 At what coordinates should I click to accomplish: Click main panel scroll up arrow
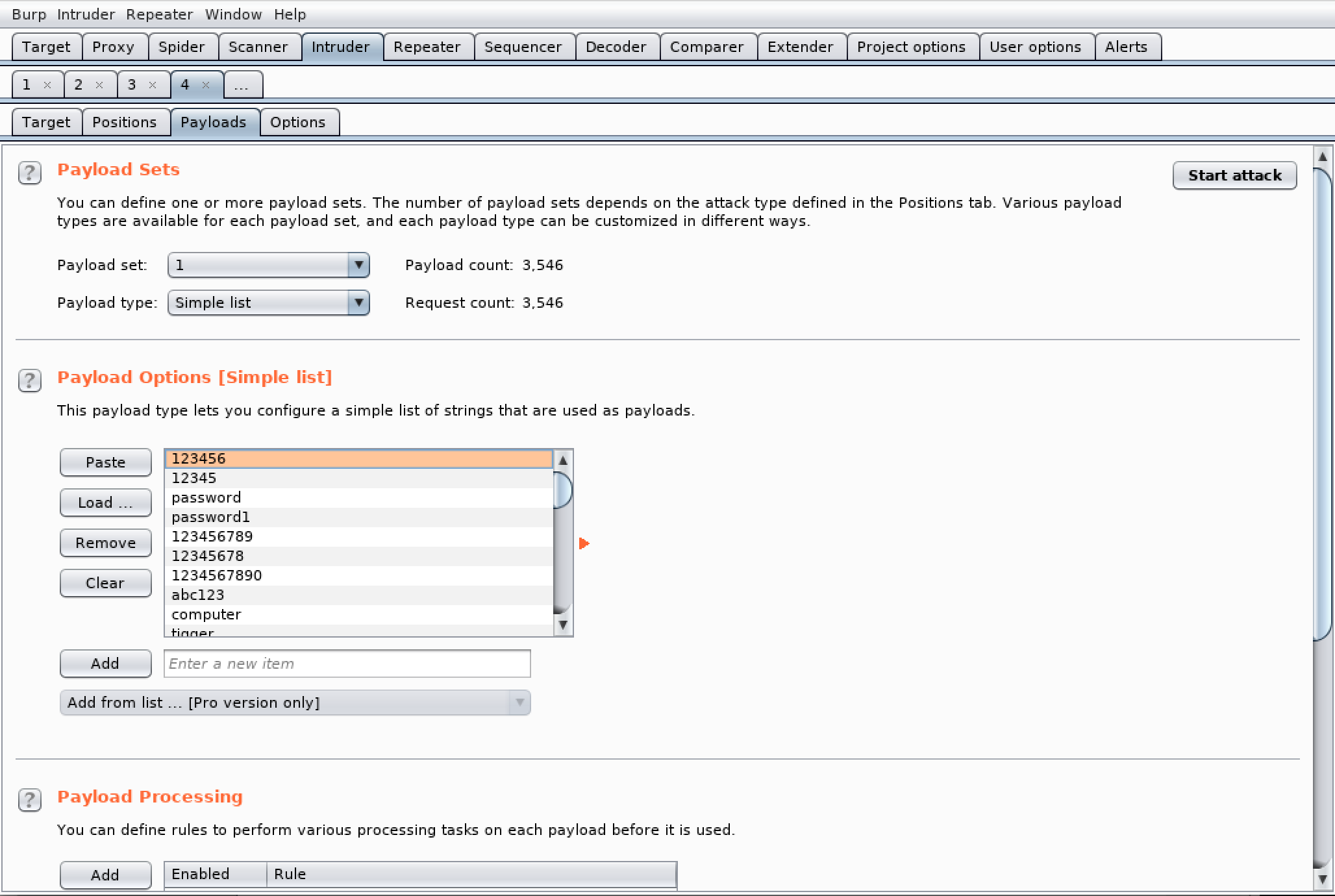(x=1323, y=156)
